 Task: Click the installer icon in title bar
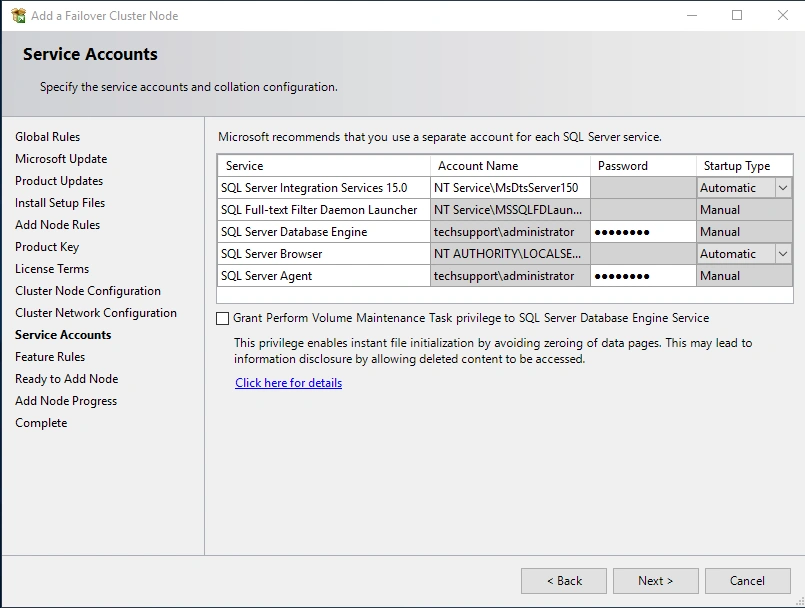[x=18, y=16]
